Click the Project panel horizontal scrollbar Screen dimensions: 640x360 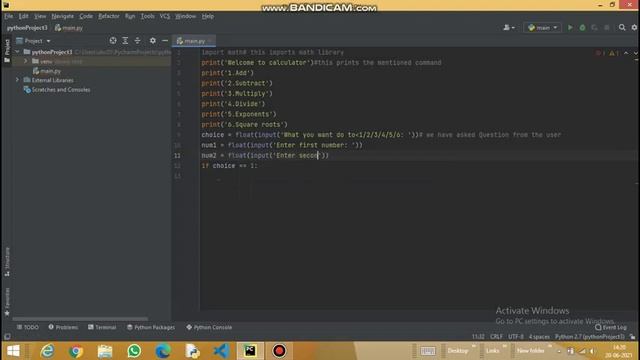click(x=80, y=319)
